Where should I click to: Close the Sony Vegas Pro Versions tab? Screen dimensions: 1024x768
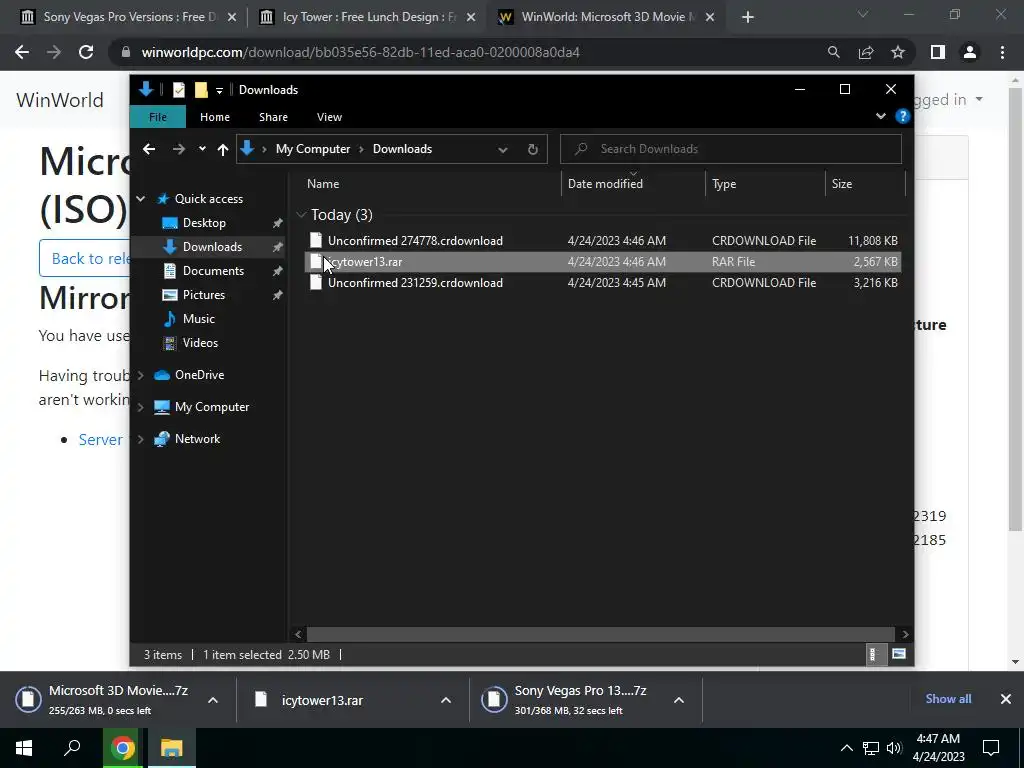click(x=232, y=17)
